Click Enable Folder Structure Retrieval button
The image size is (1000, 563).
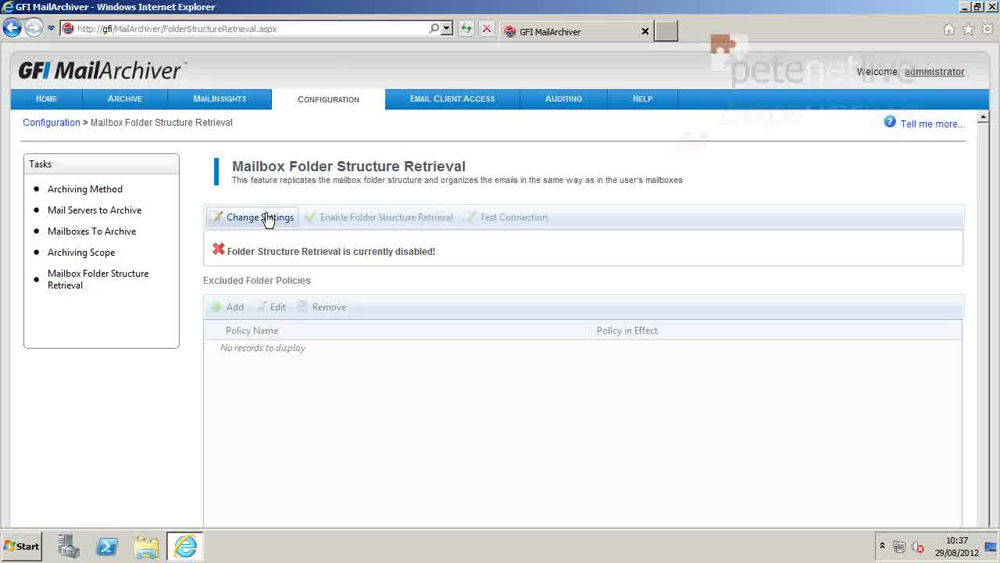(x=379, y=217)
